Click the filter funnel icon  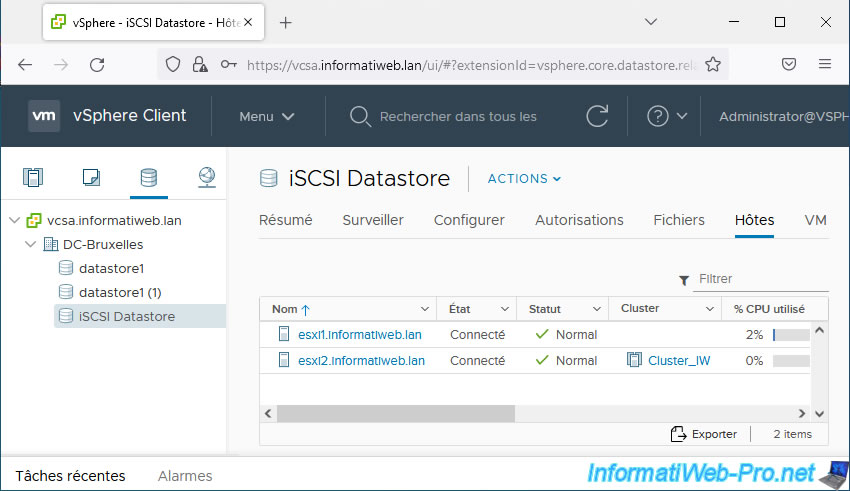point(684,280)
